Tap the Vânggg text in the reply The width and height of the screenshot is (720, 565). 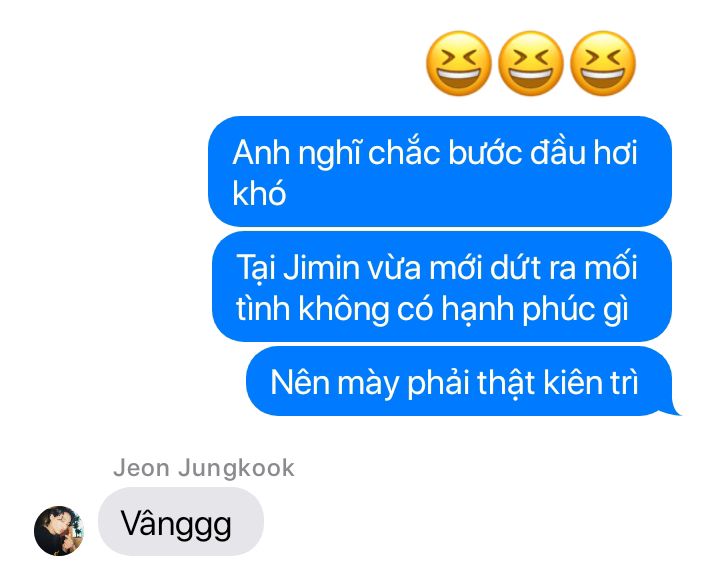(x=176, y=524)
